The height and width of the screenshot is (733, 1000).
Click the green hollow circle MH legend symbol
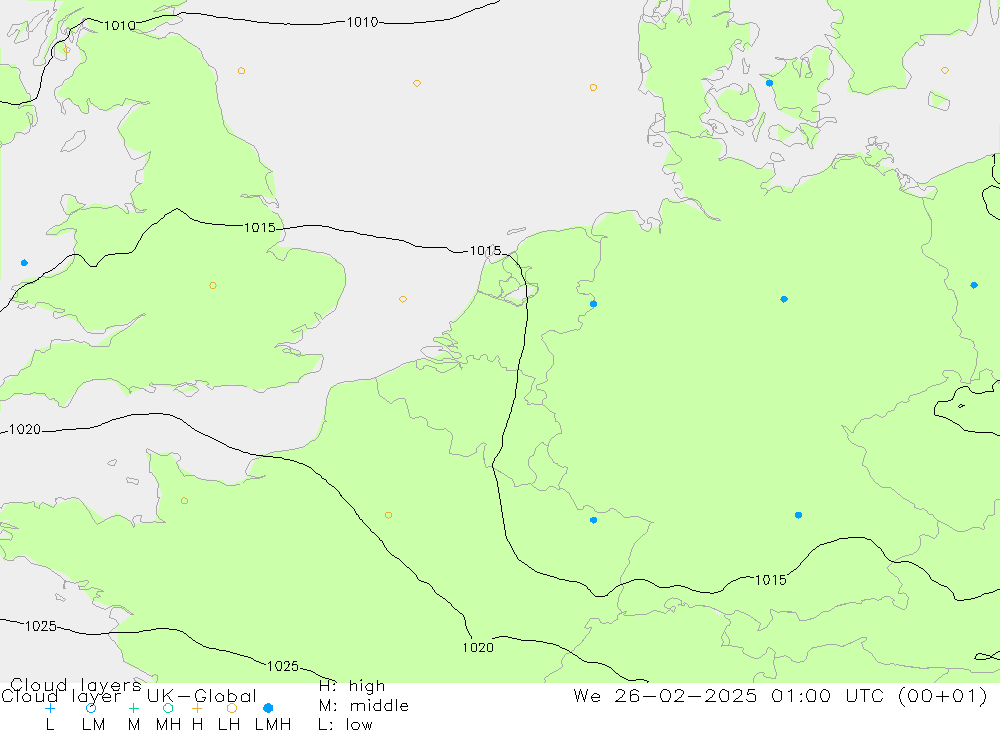168,708
